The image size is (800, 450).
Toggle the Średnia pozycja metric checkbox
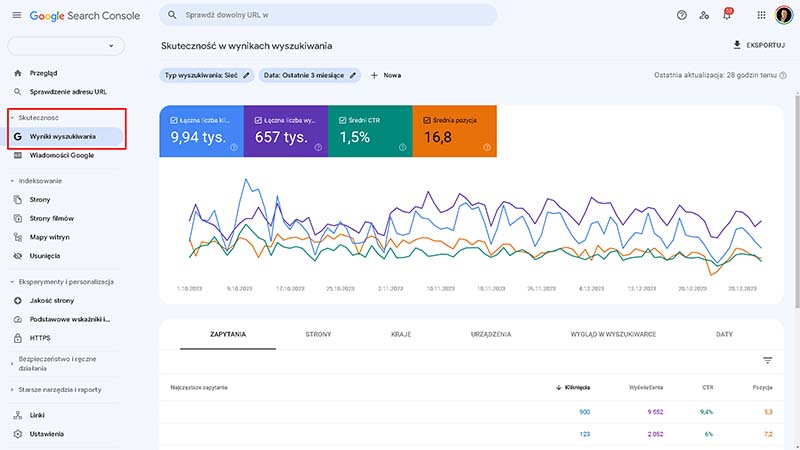427,121
